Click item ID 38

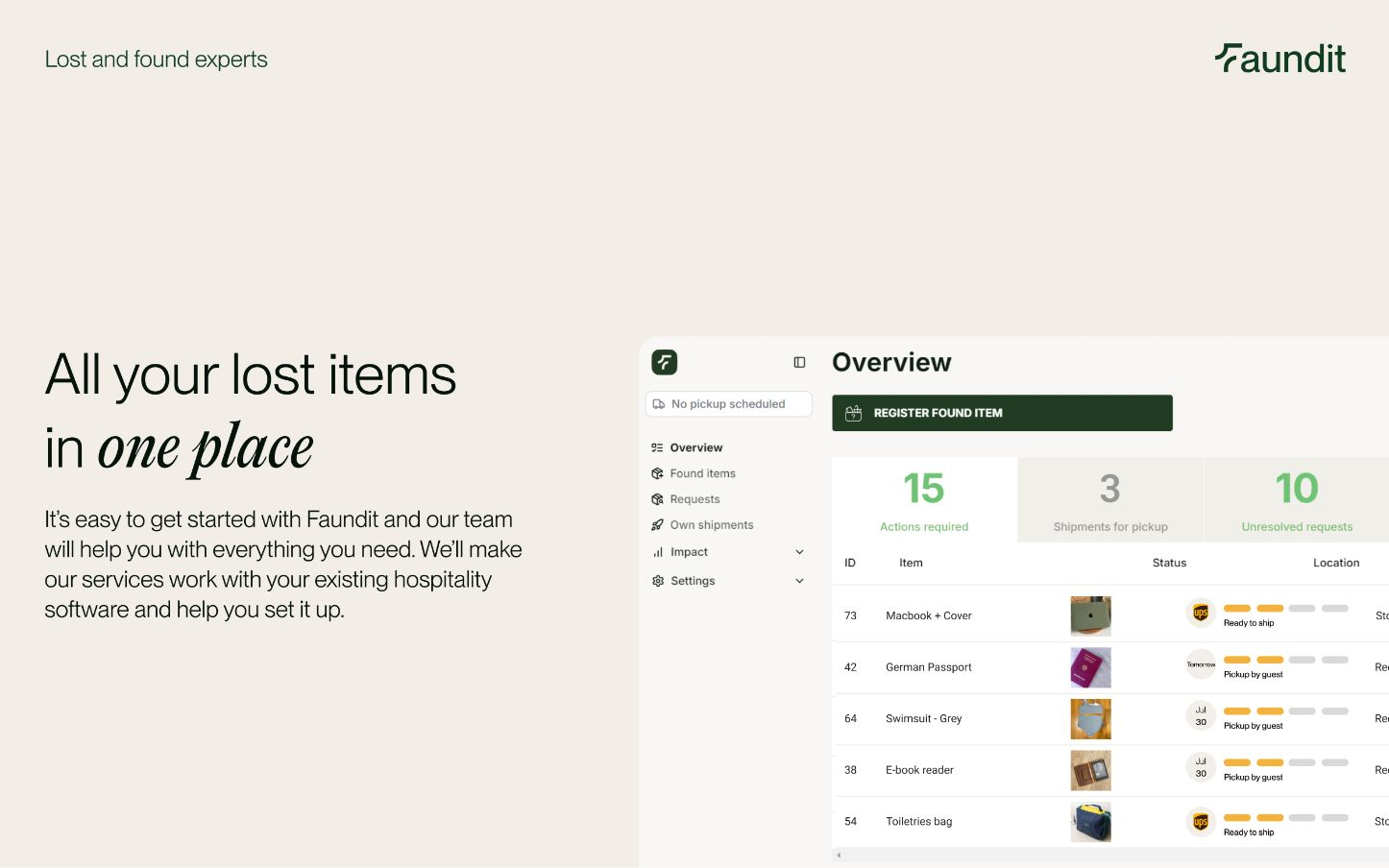(x=850, y=770)
